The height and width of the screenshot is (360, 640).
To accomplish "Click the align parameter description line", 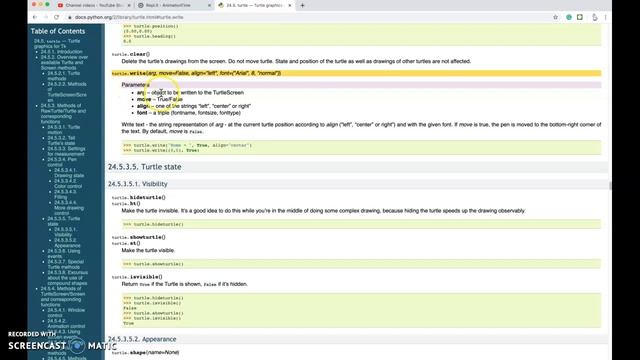I will click(x=194, y=106).
